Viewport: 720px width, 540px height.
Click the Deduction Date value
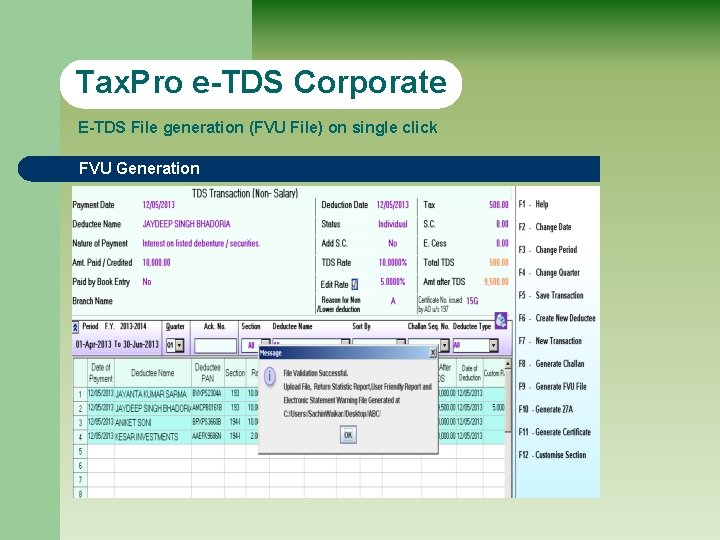(393, 205)
